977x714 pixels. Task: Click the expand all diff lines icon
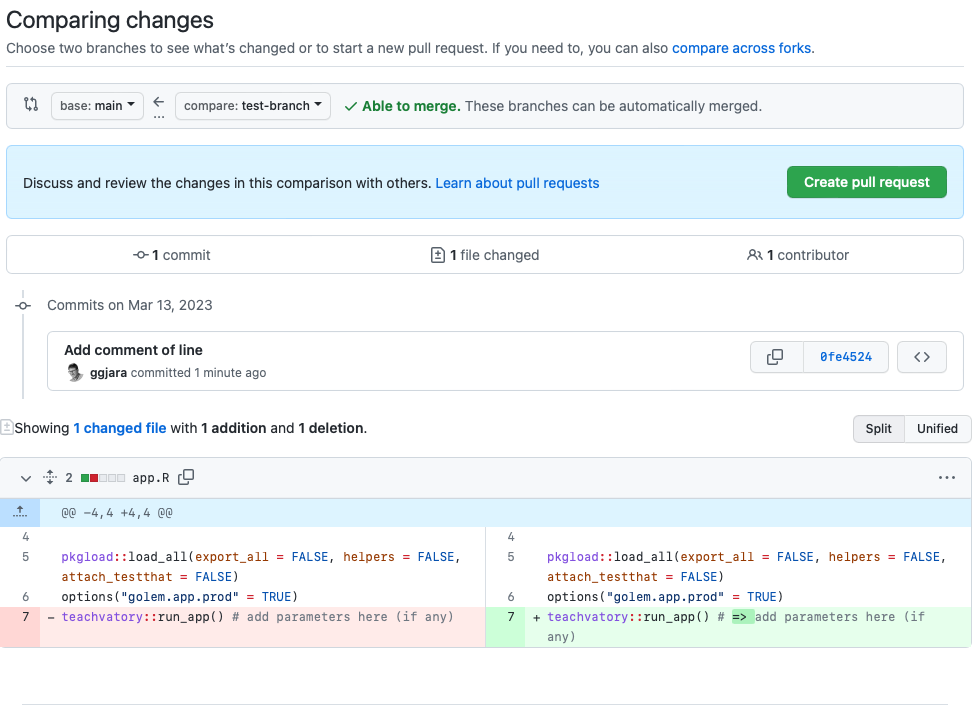49,478
